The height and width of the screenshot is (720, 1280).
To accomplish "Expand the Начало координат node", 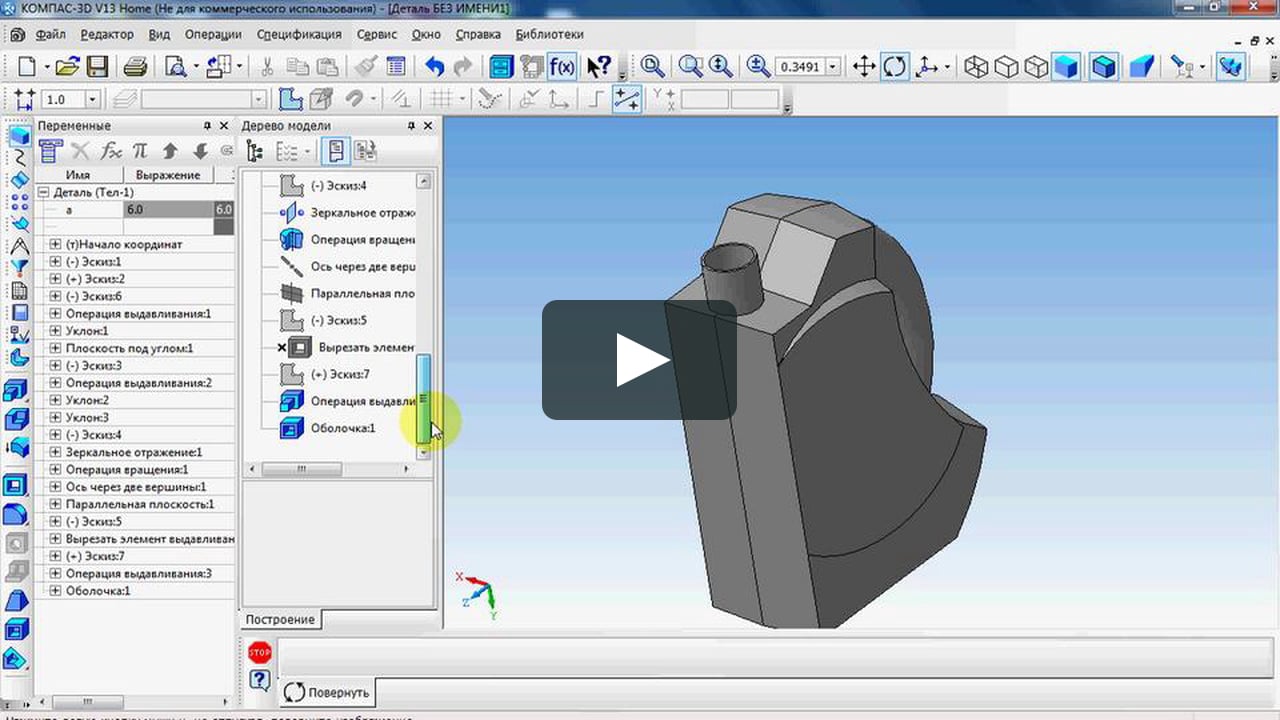I will tap(55, 244).
